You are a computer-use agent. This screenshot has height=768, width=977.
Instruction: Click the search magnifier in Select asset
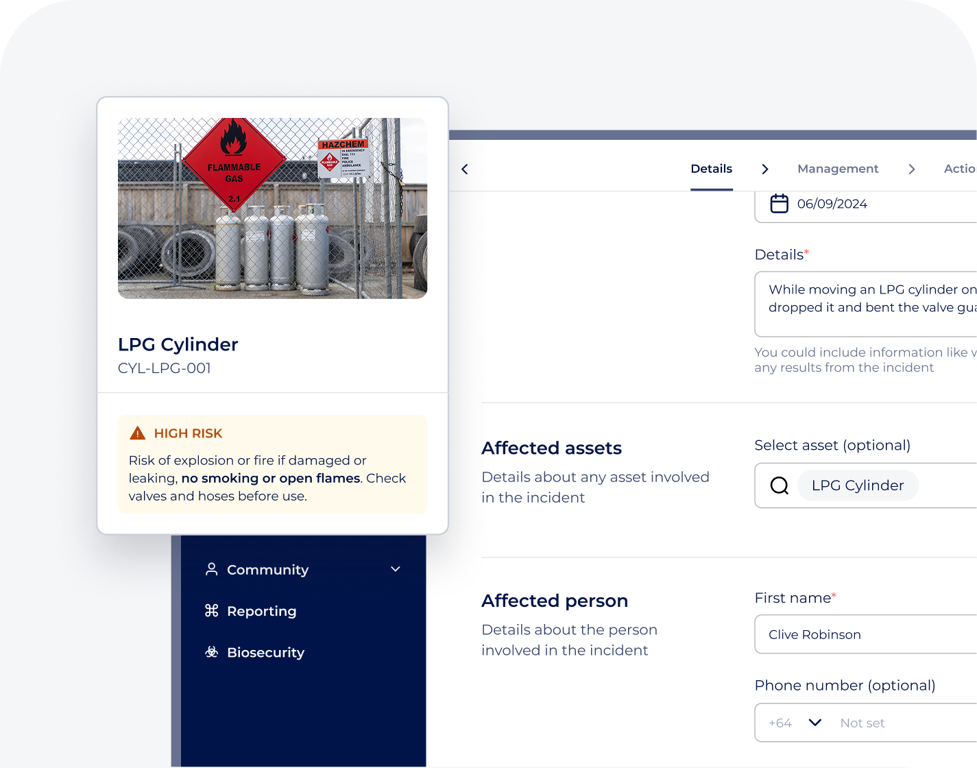click(779, 485)
